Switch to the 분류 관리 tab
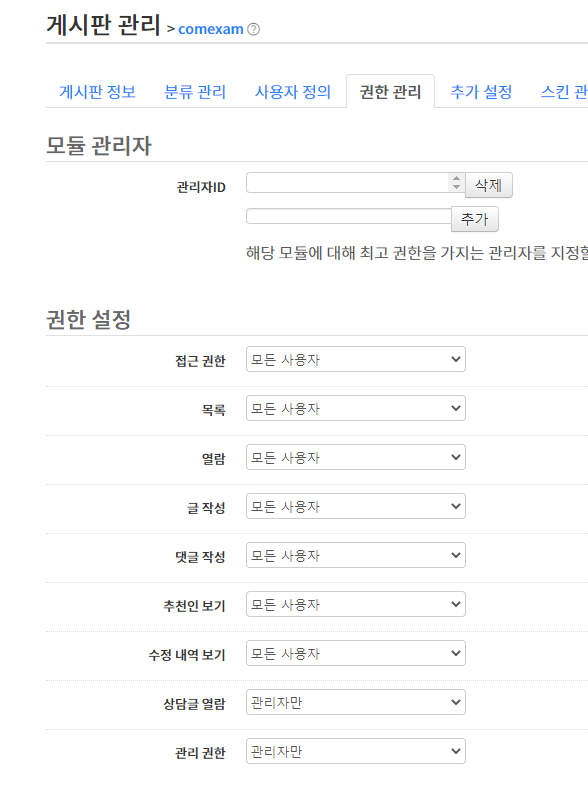588x787 pixels. coord(195,92)
